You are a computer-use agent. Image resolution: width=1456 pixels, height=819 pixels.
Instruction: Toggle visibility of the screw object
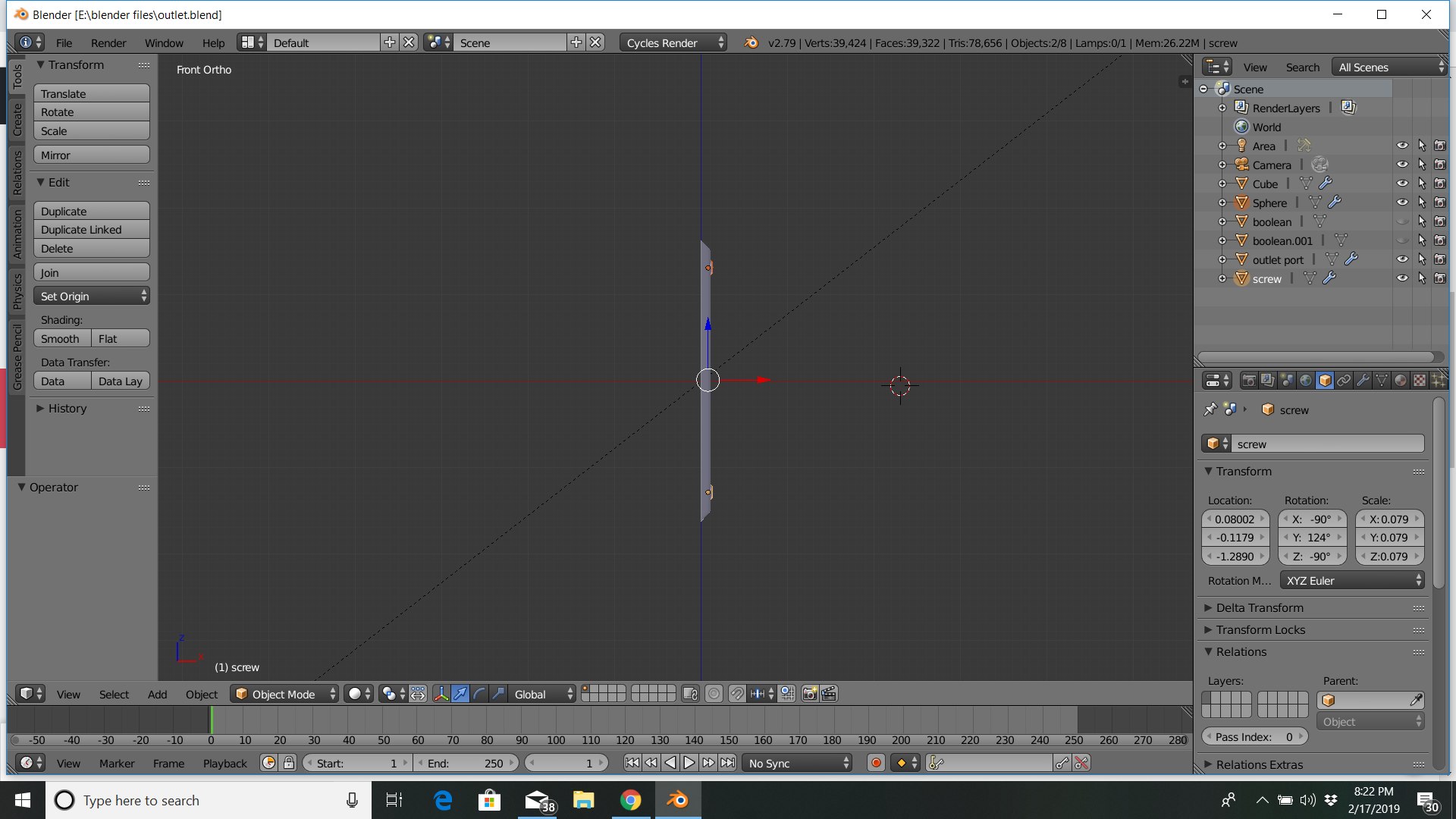click(x=1402, y=278)
